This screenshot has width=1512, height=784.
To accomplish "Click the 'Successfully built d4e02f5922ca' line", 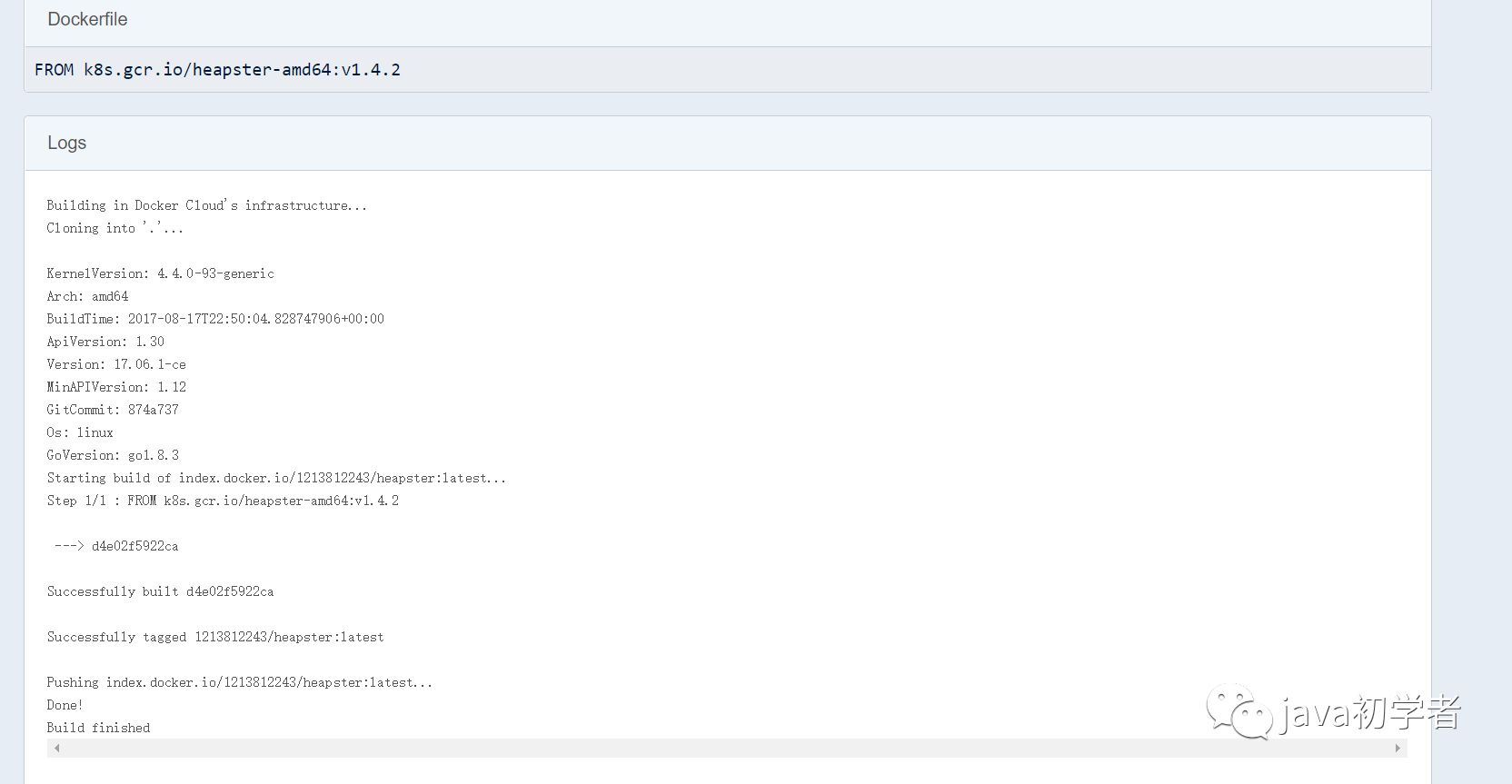I will 160,591.
